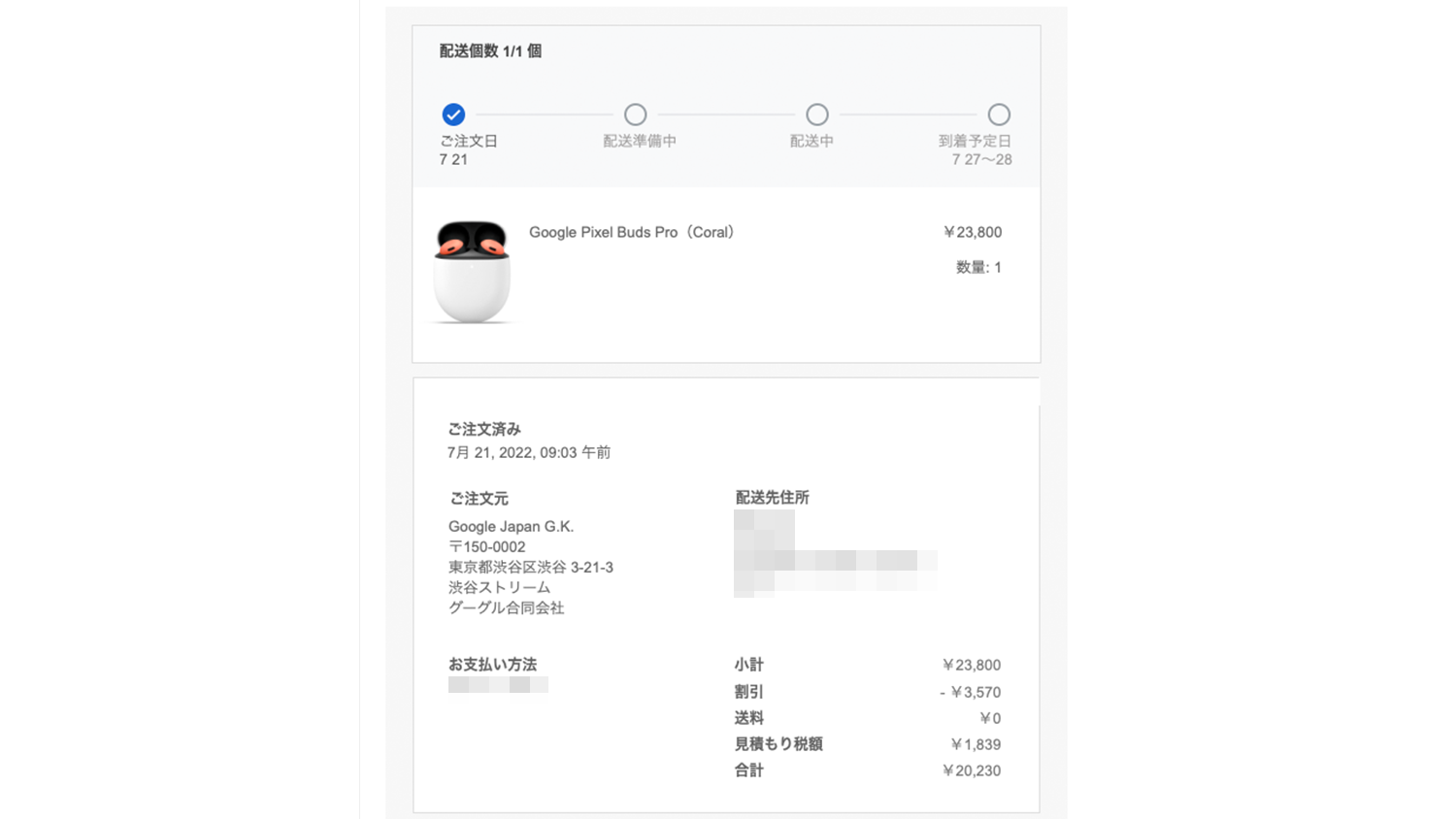Click the 配送準備中 step circle
This screenshot has width=1456, height=819.
tap(635, 115)
